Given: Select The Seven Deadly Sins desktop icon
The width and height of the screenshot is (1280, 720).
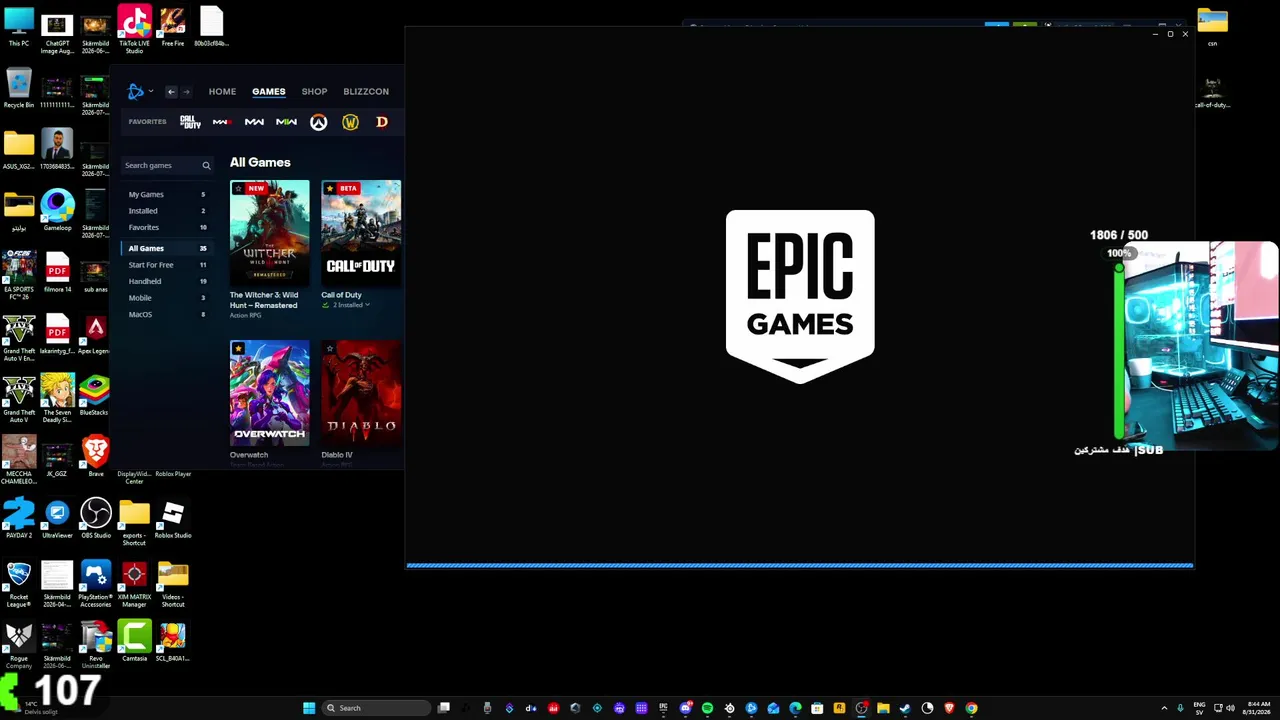Looking at the screenshot, I should [57, 398].
